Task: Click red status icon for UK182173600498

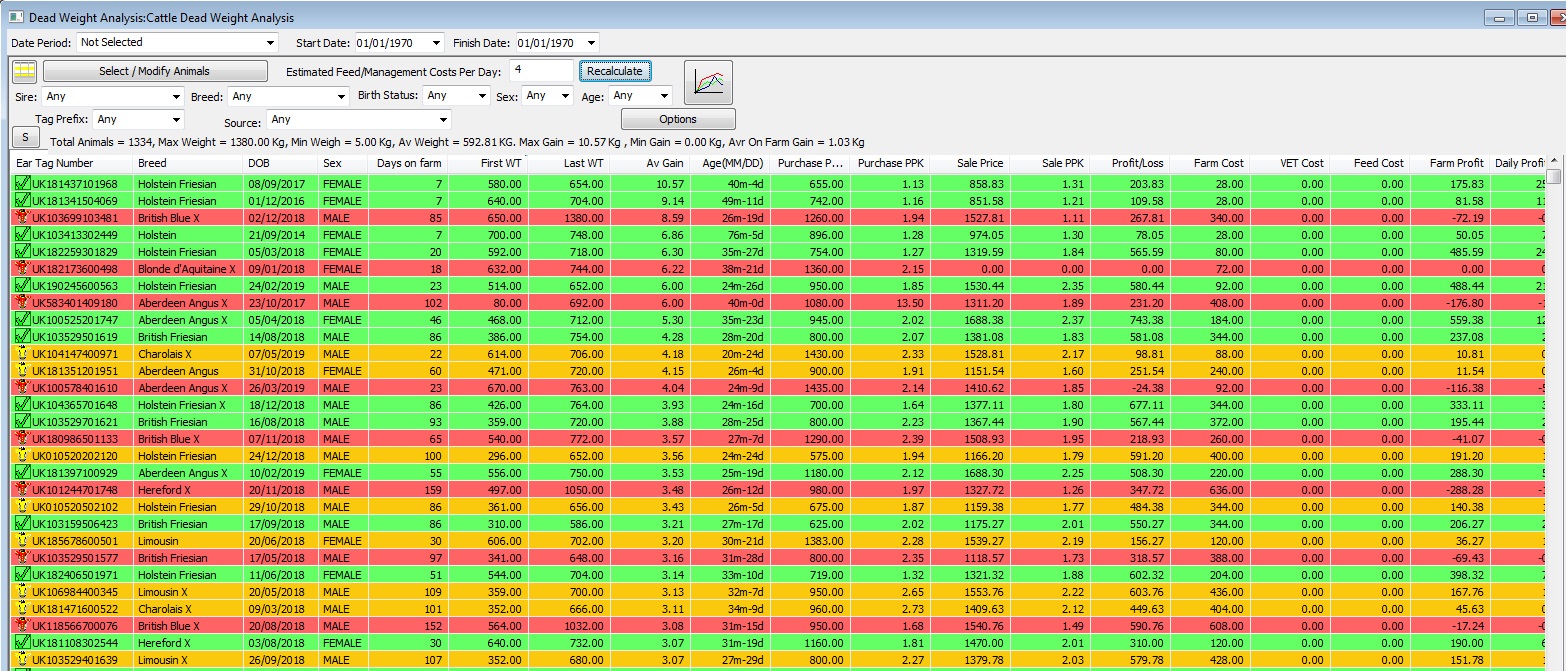Action: tap(22, 269)
